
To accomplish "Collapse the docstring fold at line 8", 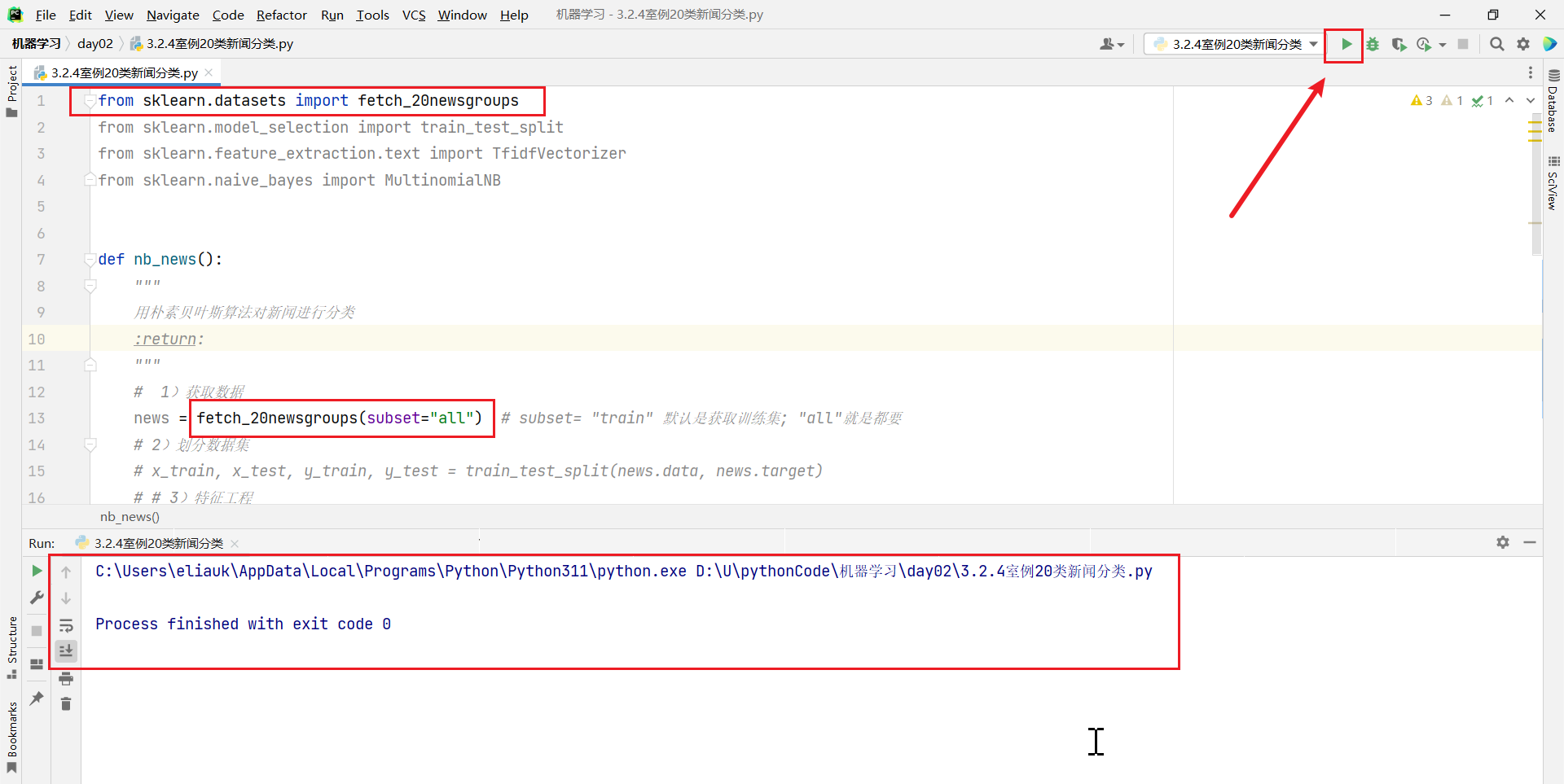I will click(90, 286).
